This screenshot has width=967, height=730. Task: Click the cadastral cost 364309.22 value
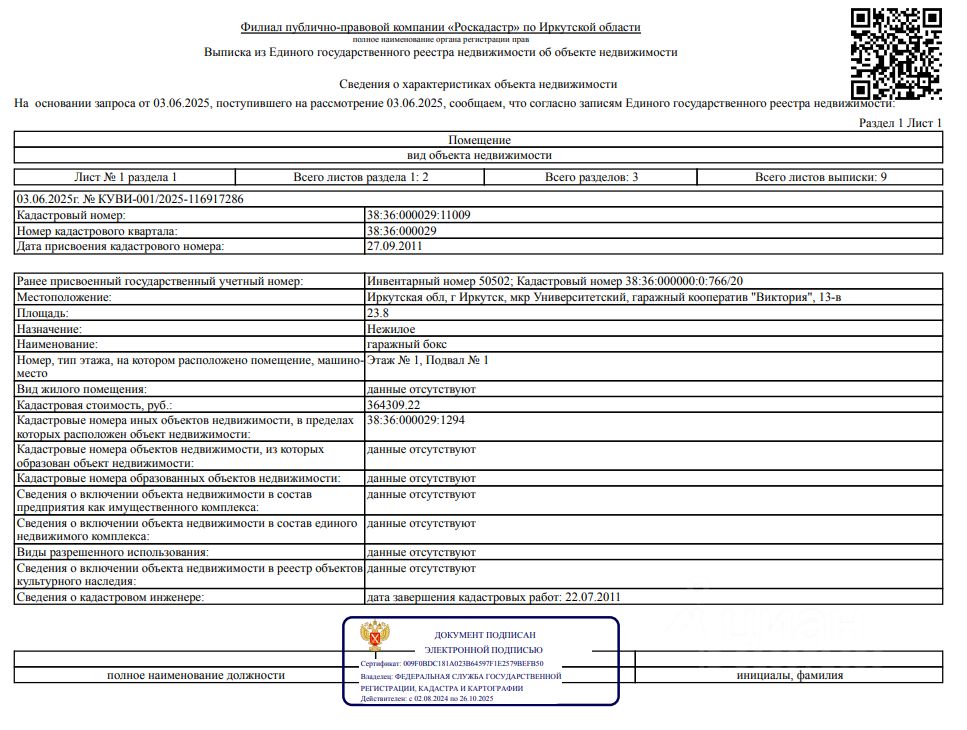tap(393, 405)
